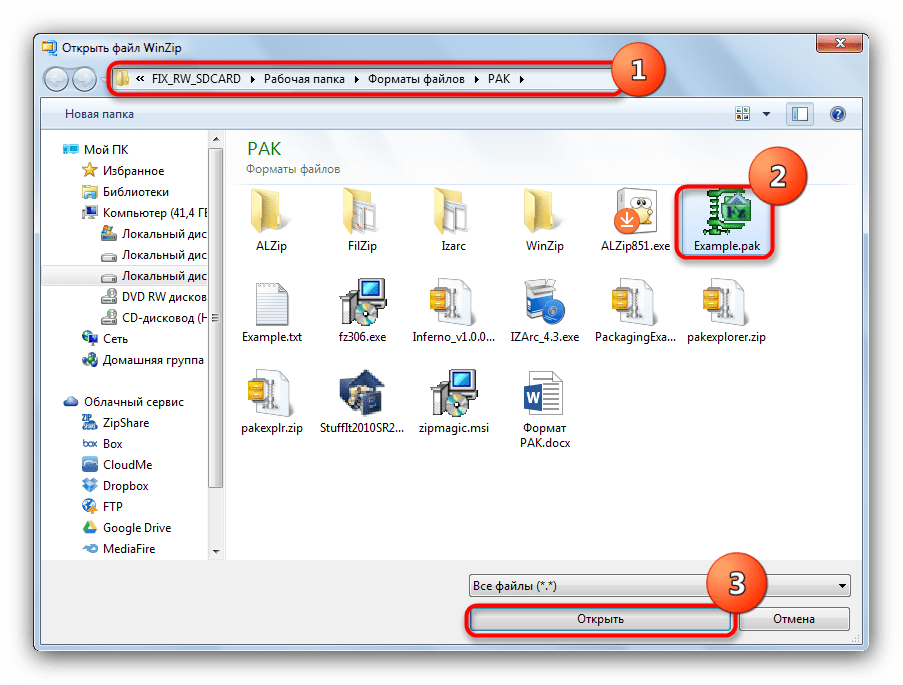This screenshot has height=685, width=903.
Task: Select the Example.txt text file
Action: coord(272,312)
